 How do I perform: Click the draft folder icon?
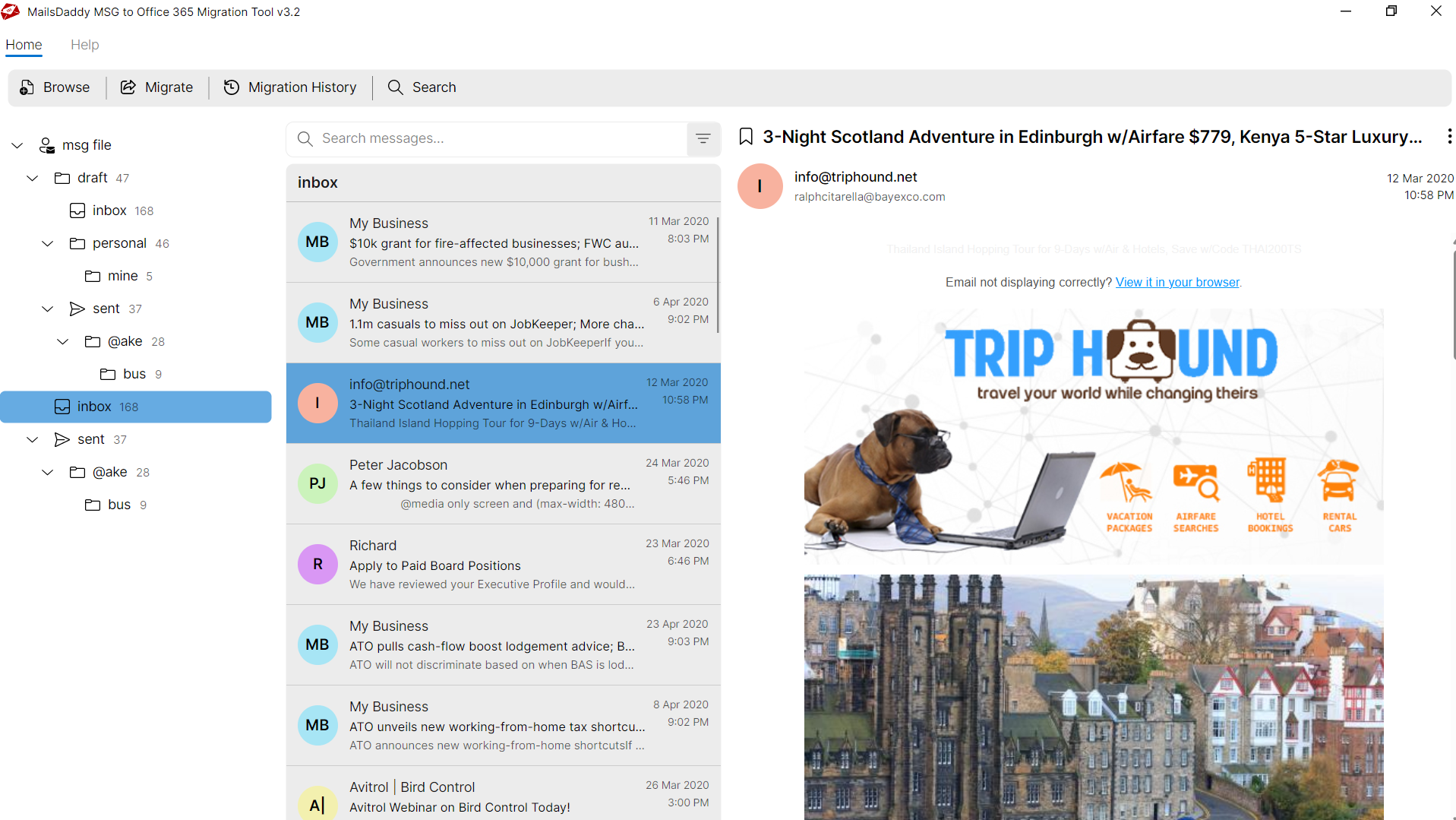pos(62,178)
